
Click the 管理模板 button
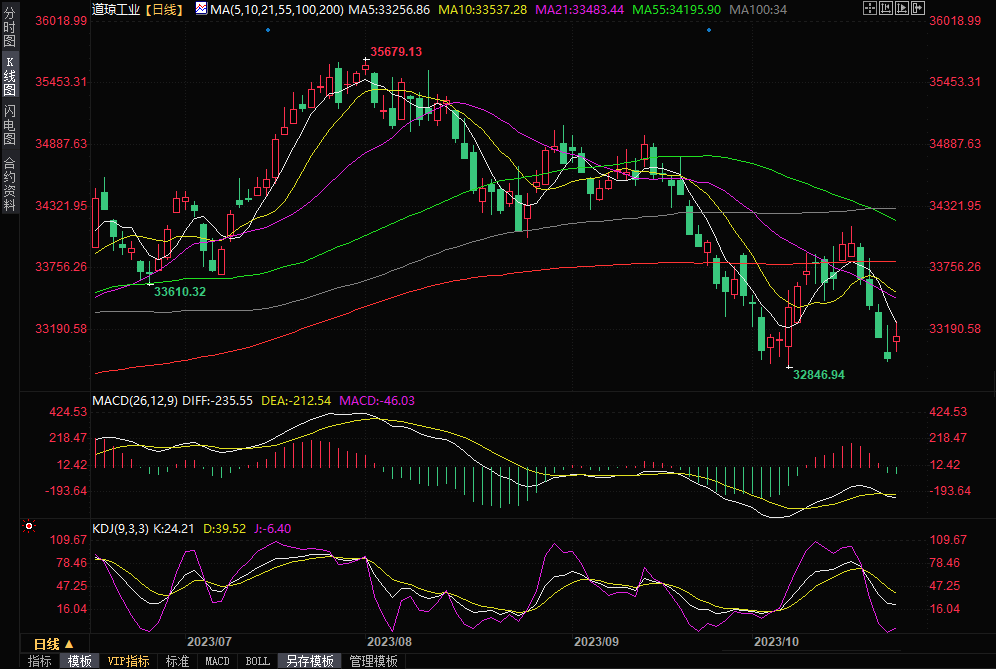coord(373,661)
